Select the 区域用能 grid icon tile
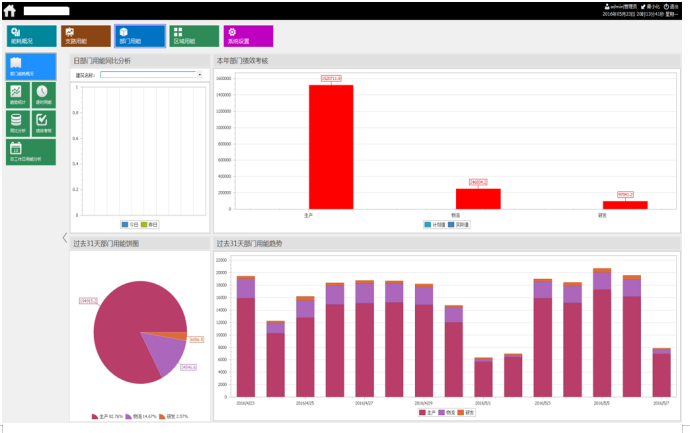The height and width of the screenshot is (433, 690). [194, 37]
